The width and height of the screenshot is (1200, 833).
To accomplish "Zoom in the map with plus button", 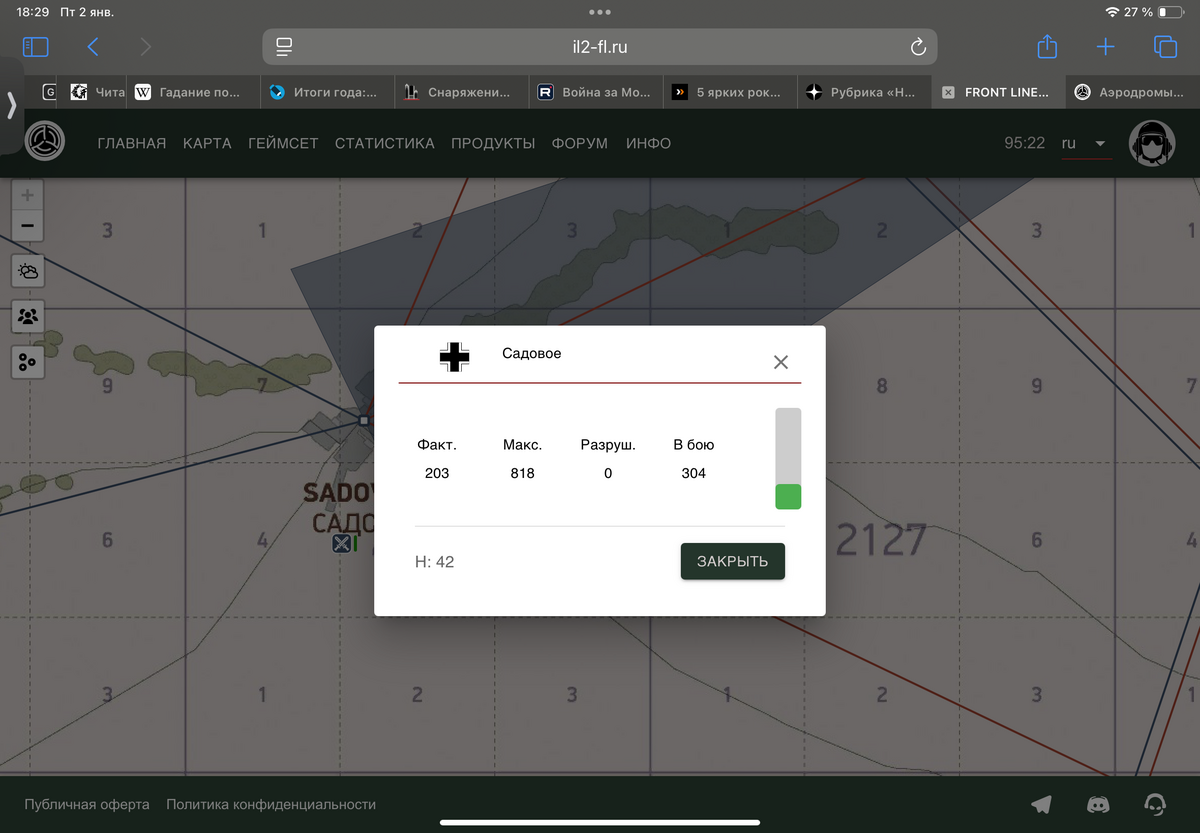I will pyautogui.click(x=28, y=196).
